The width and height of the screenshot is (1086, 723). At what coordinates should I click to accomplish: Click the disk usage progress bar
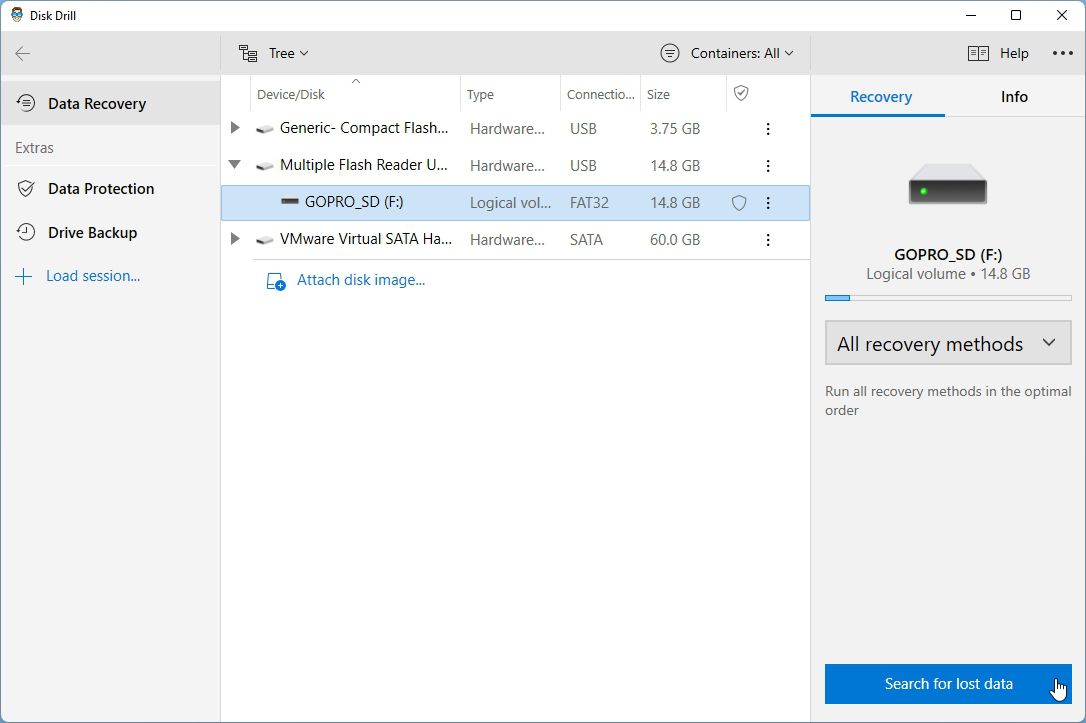coord(947,298)
